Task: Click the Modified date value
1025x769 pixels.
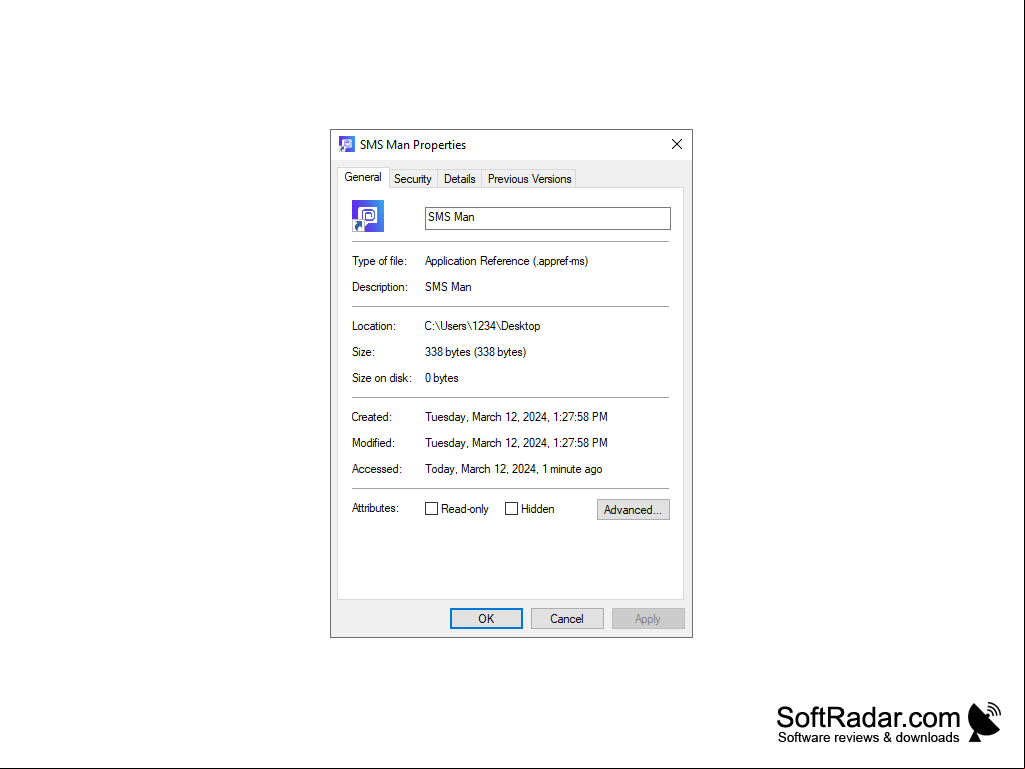Action: click(516, 443)
